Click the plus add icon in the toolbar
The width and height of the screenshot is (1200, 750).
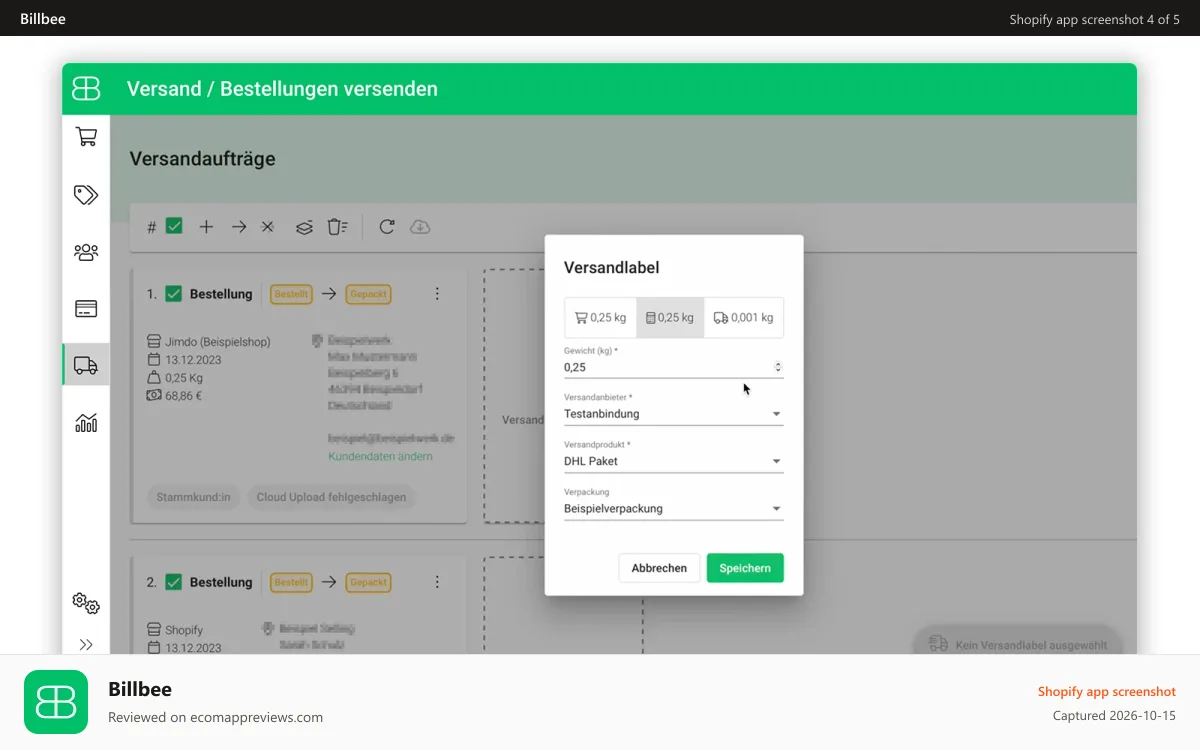(206, 227)
